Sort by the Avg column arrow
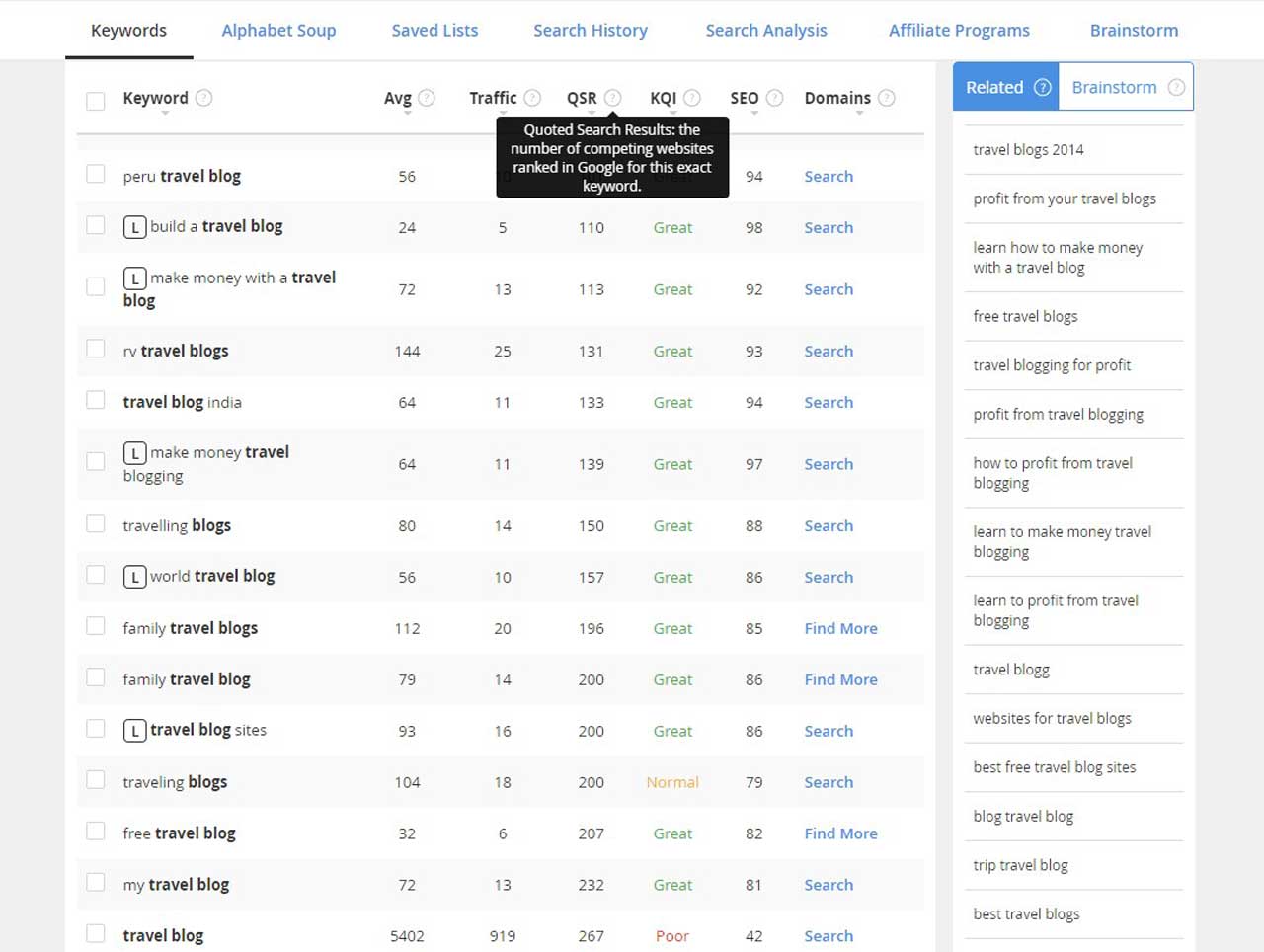Image resolution: width=1264 pixels, height=952 pixels. click(x=407, y=114)
